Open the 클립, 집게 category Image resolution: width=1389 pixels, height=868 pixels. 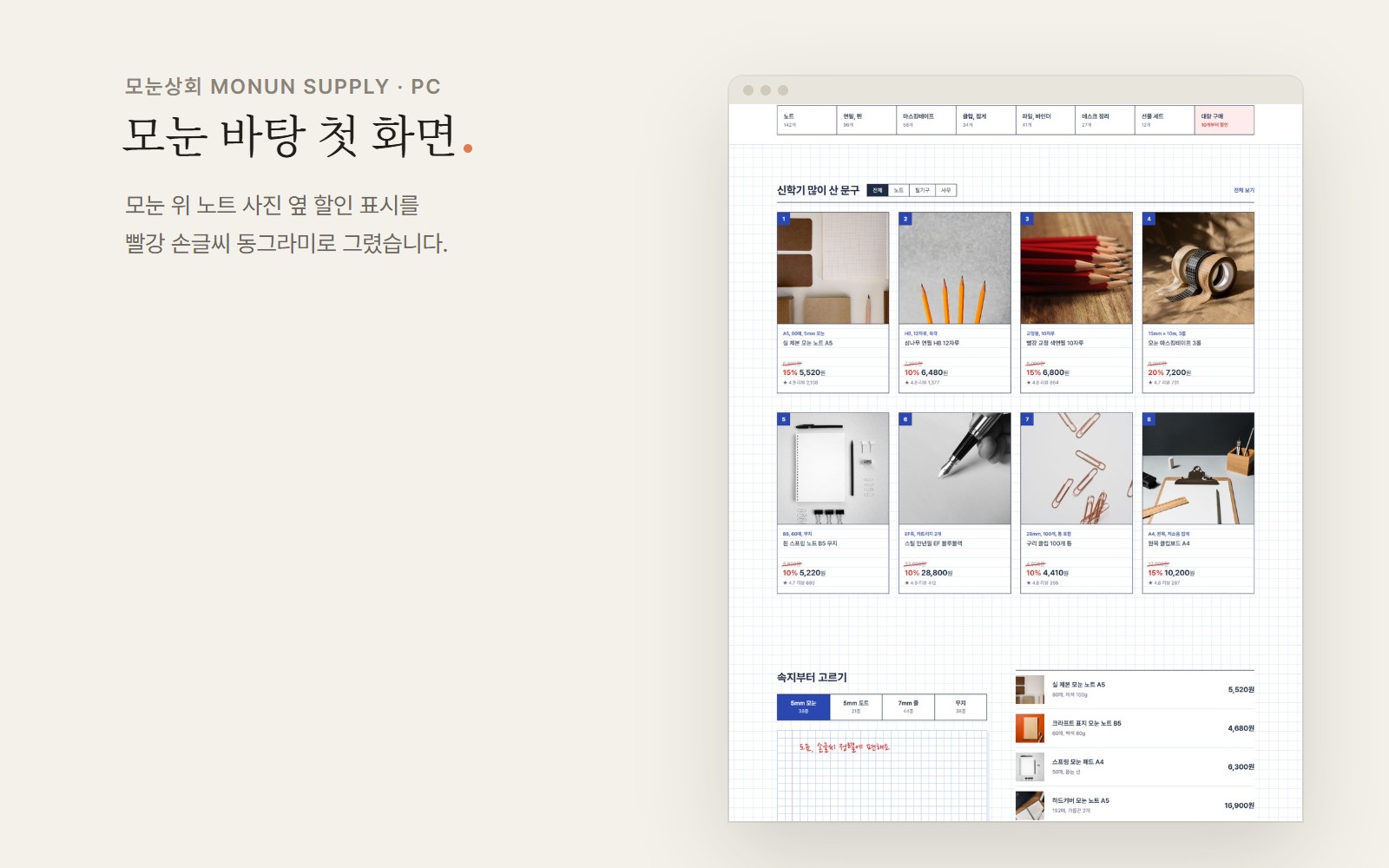tap(985, 120)
